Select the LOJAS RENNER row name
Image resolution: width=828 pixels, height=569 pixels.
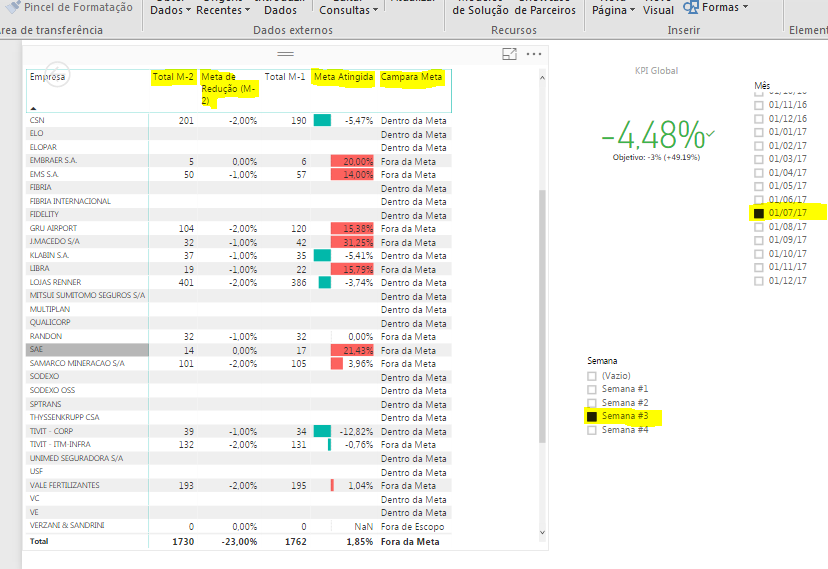tap(55, 282)
